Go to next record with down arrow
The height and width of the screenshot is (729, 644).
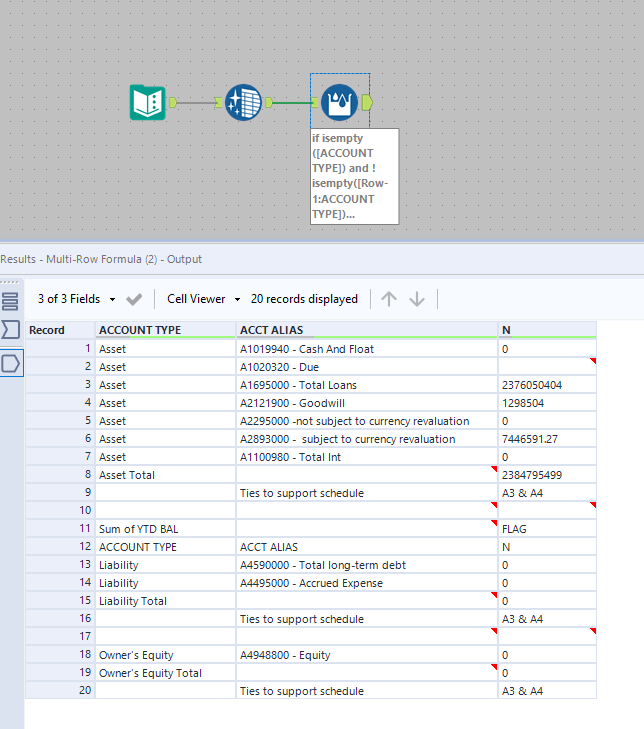tap(417, 299)
